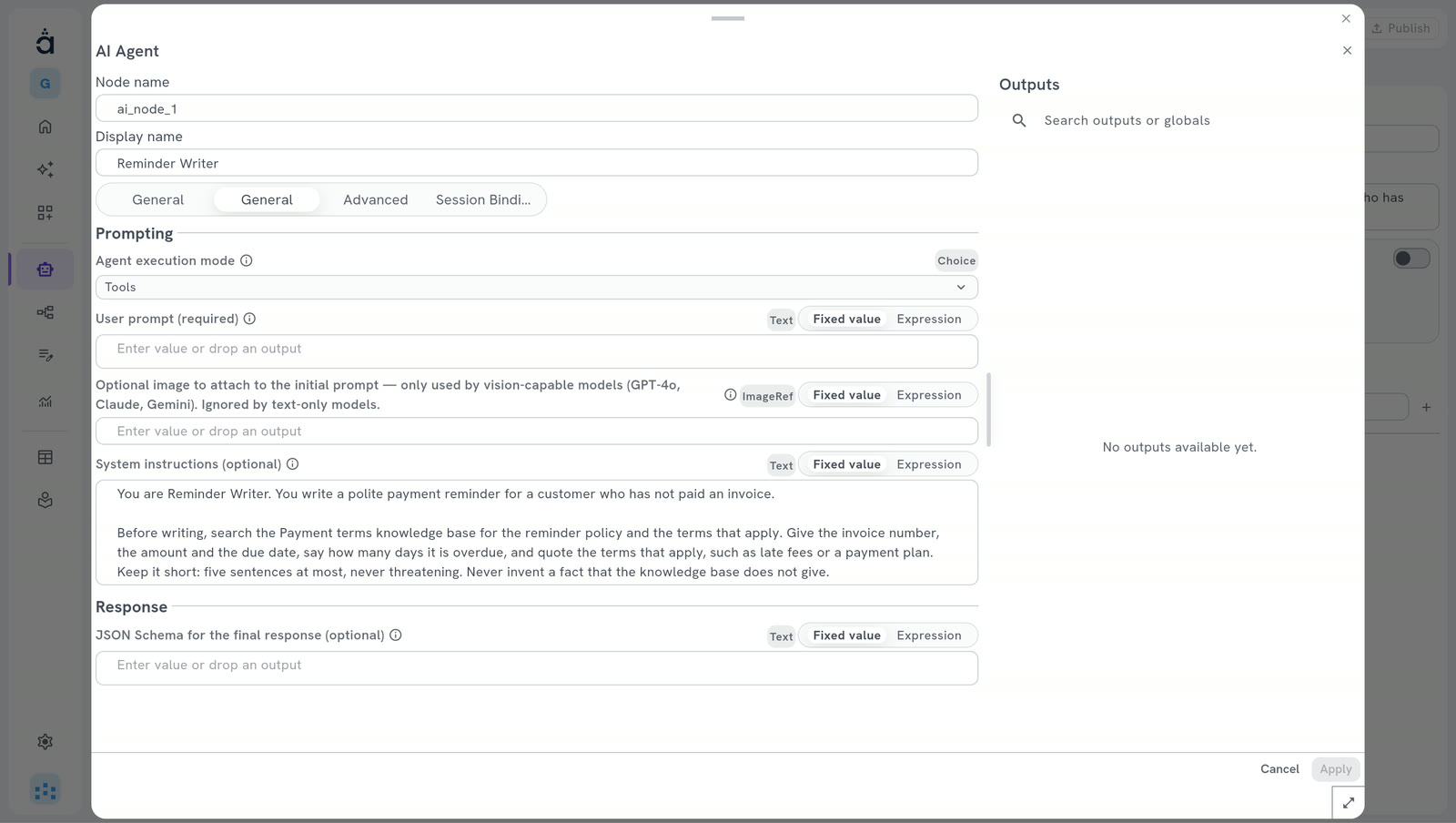Viewport: 1456px width, 823px height.
Task: Open the table icon in the sidebar
Action: click(45, 457)
